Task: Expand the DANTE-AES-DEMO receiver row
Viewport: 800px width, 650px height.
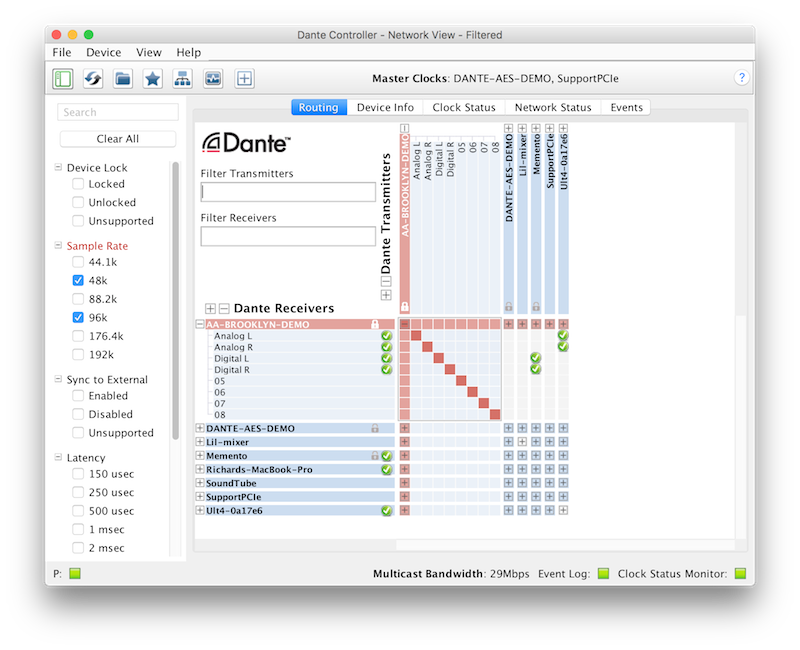Action: coord(200,428)
